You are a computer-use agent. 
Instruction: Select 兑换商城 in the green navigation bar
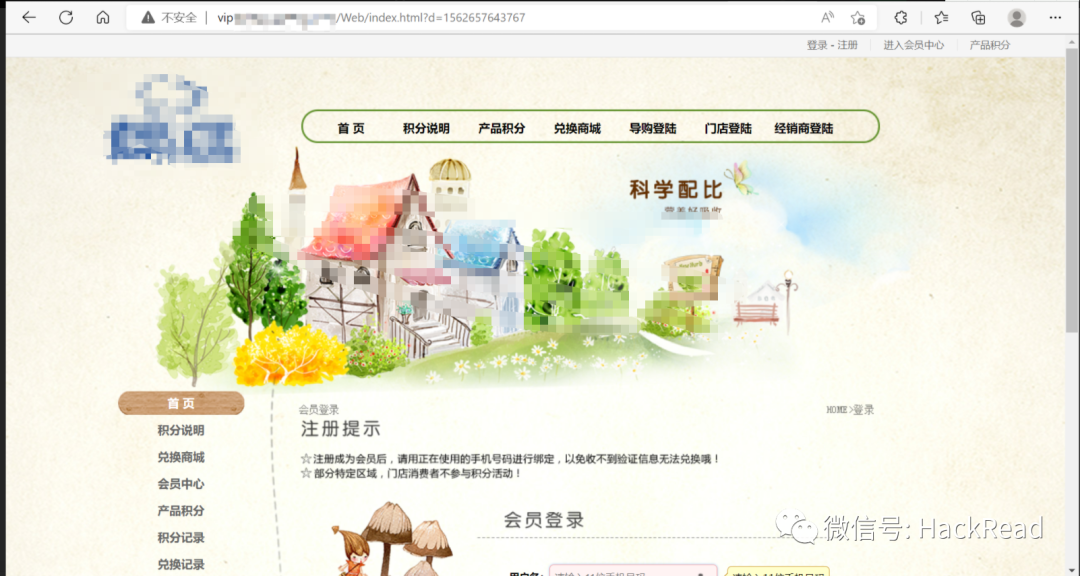click(x=577, y=128)
